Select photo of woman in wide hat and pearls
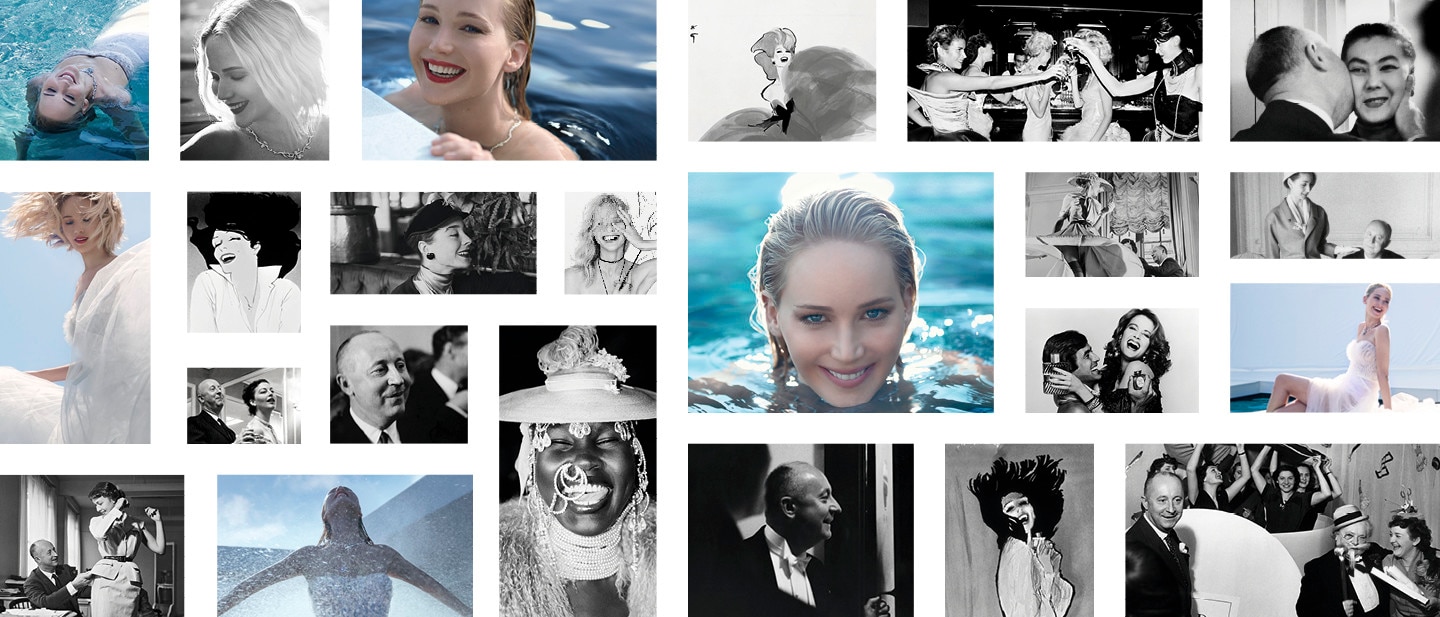This screenshot has width=1440, height=617. click(x=578, y=471)
